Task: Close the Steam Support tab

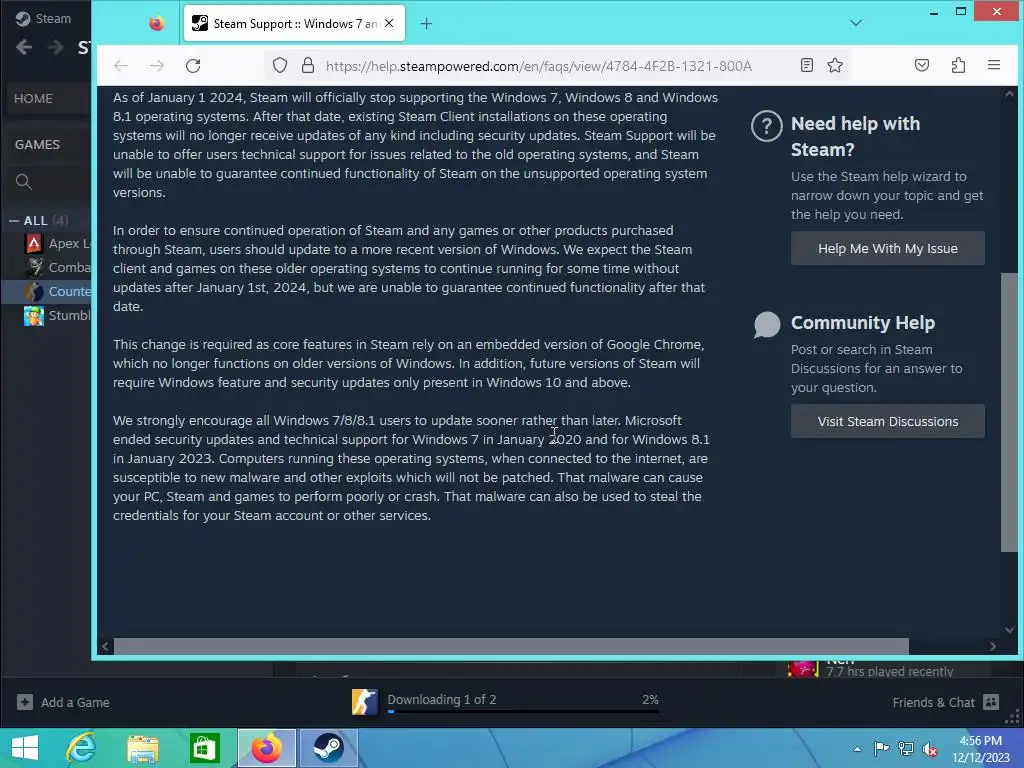Action: pos(389,24)
